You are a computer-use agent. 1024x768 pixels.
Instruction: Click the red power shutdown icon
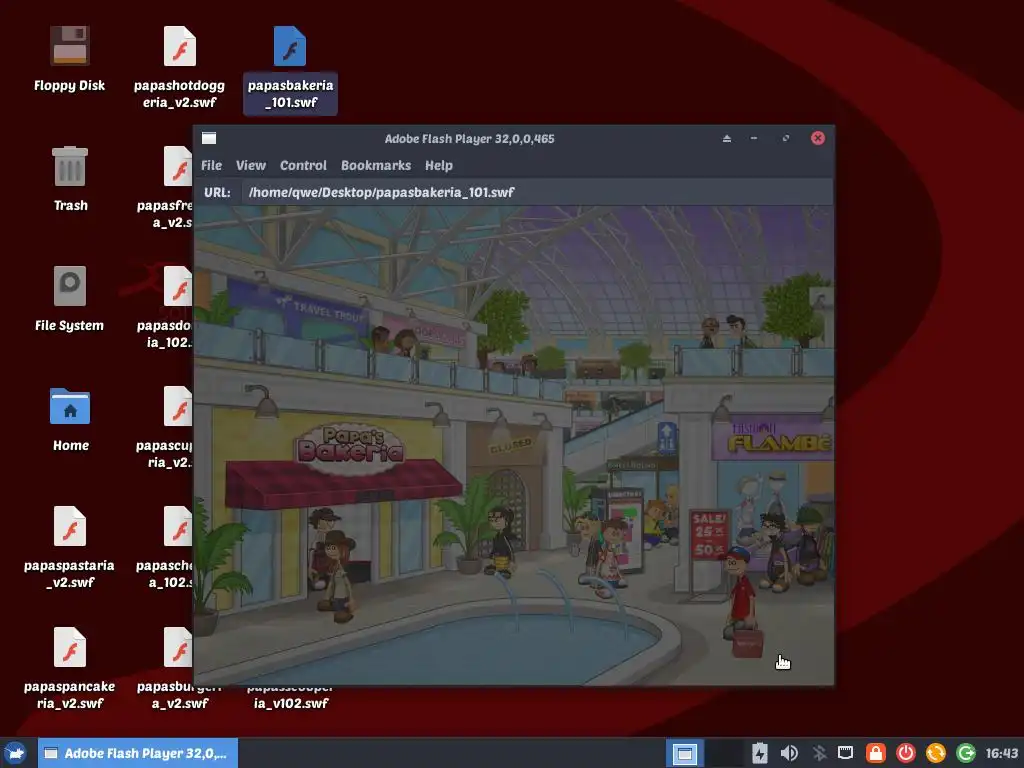[906, 754]
